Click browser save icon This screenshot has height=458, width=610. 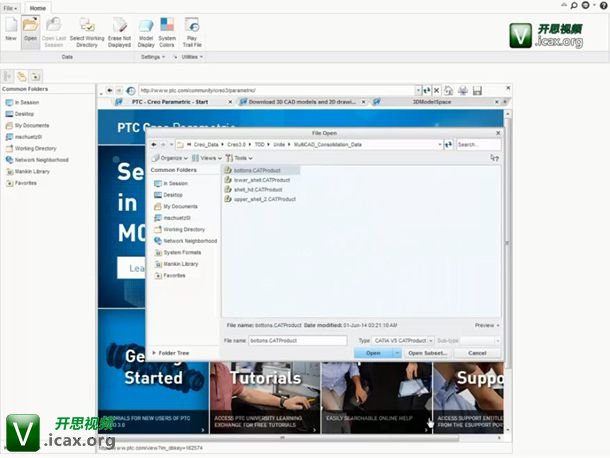coord(477,91)
